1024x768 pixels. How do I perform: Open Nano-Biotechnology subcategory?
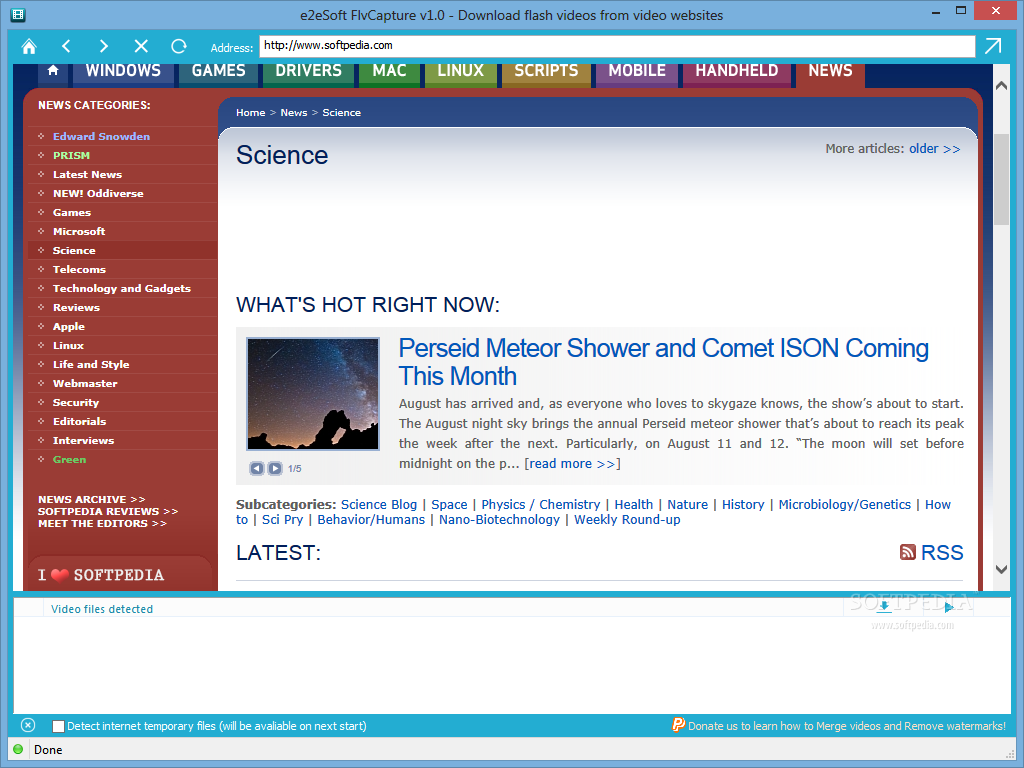[500, 519]
